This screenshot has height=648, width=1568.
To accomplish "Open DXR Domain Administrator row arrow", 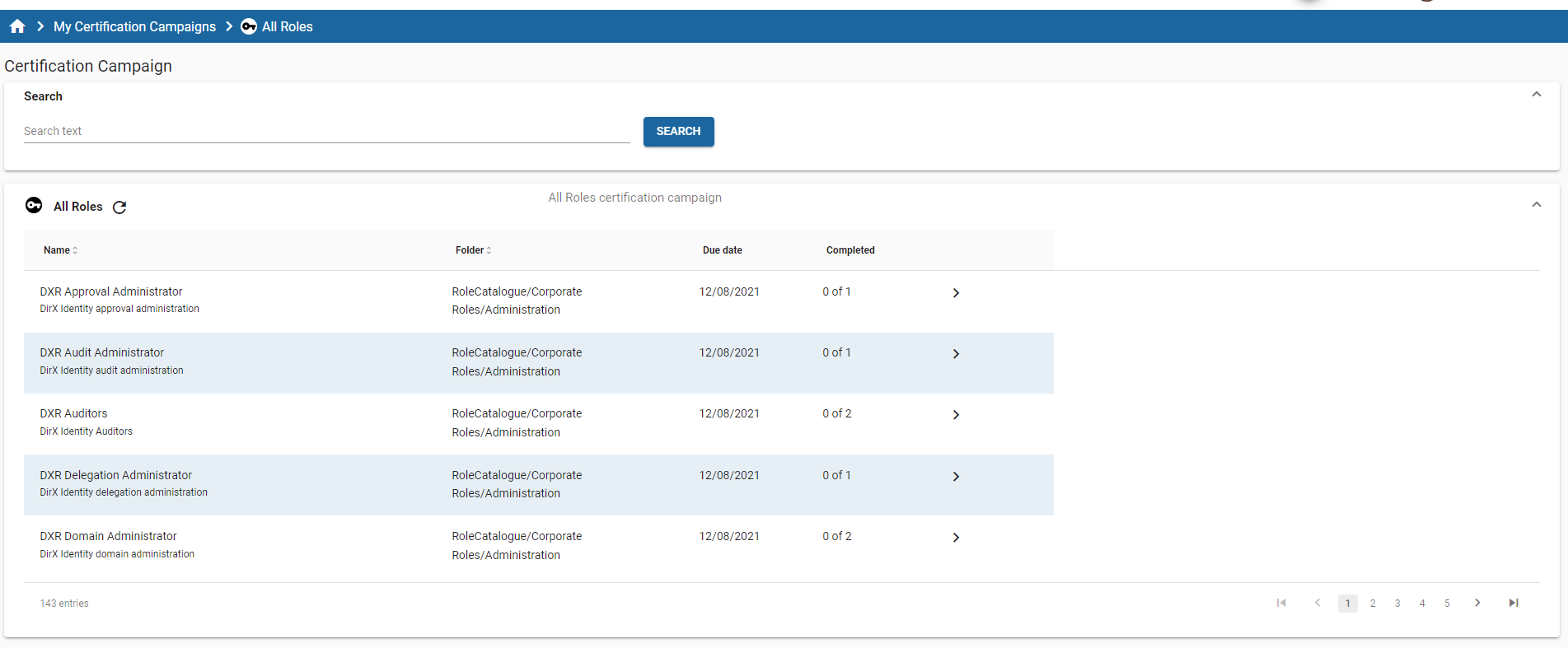I will 956,538.
